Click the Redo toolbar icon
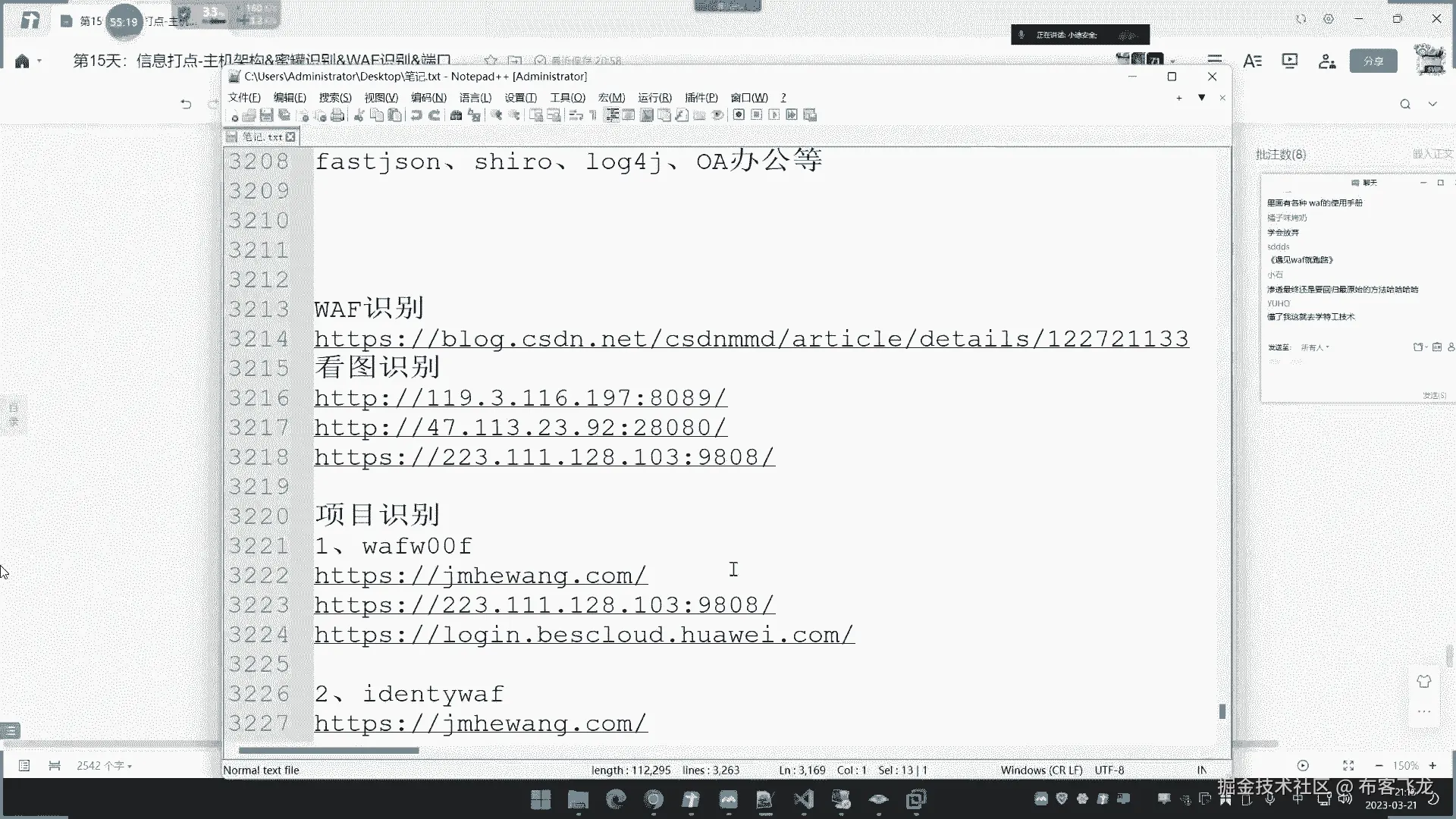 (x=435, y=115)
